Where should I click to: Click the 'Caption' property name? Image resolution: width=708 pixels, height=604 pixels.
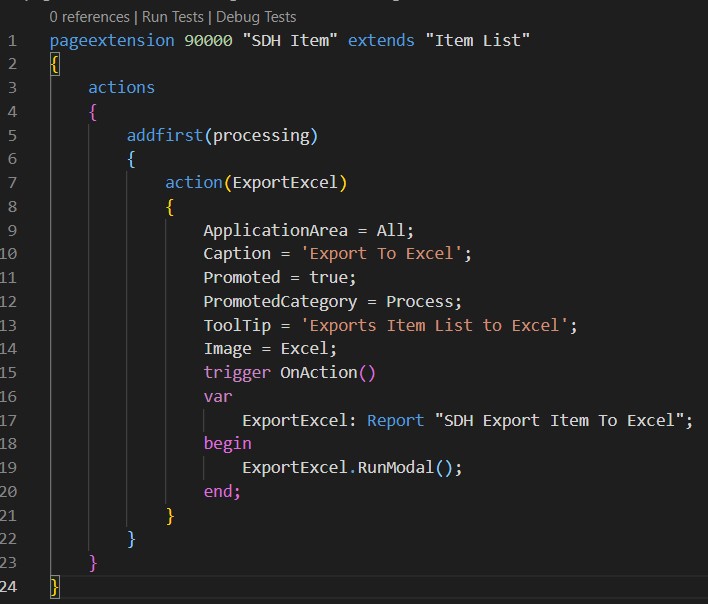(x=237, y=254)
